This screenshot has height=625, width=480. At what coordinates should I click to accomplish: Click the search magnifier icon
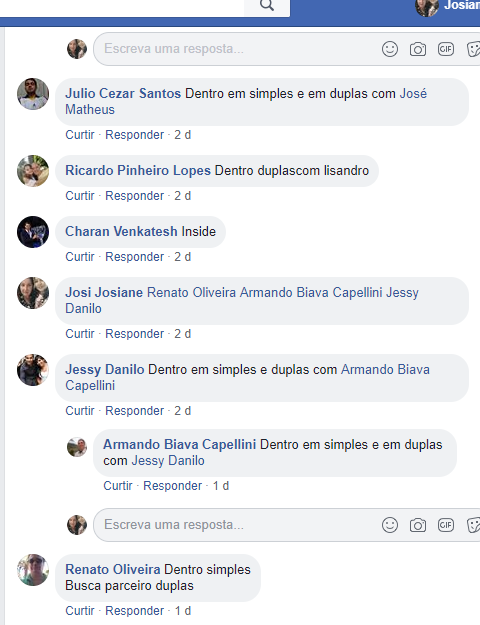pyautogui.click(x=267, y=6)
